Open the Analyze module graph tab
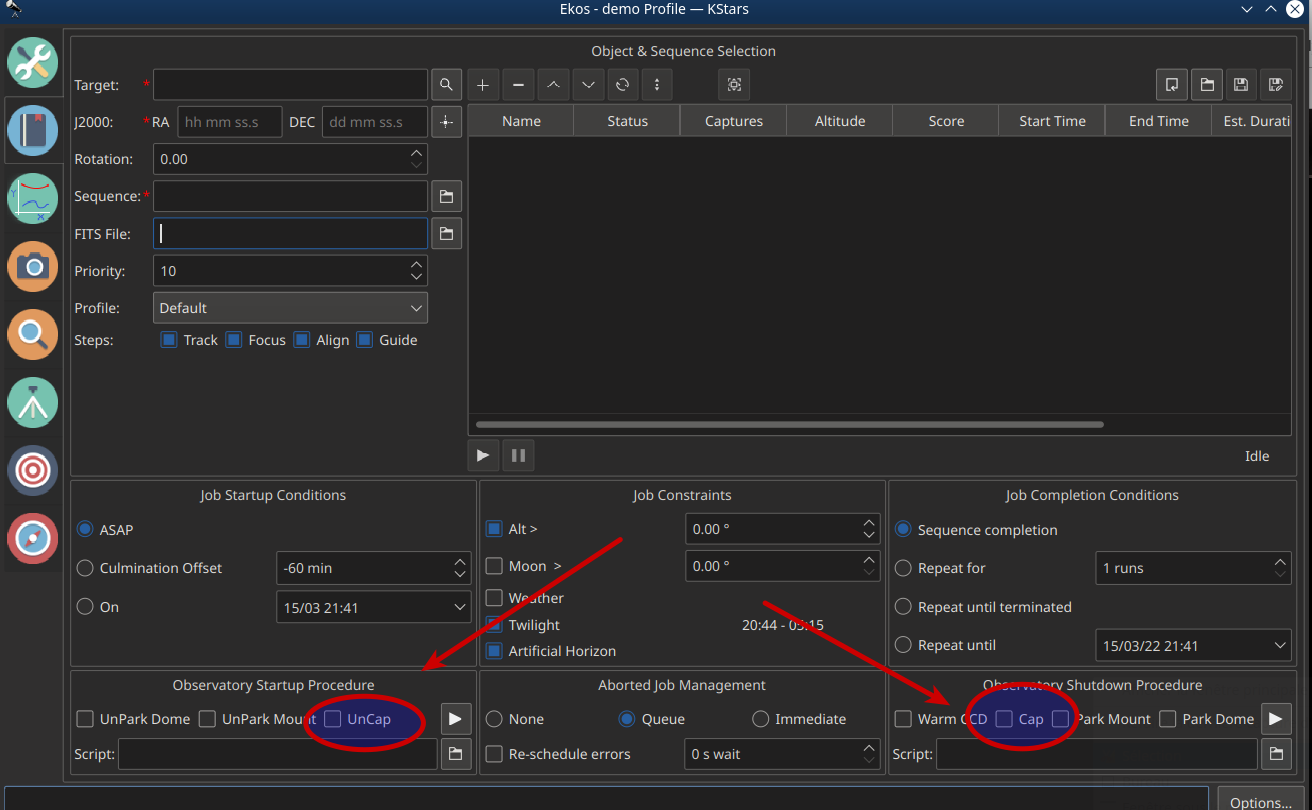 (x=33, y=197)
